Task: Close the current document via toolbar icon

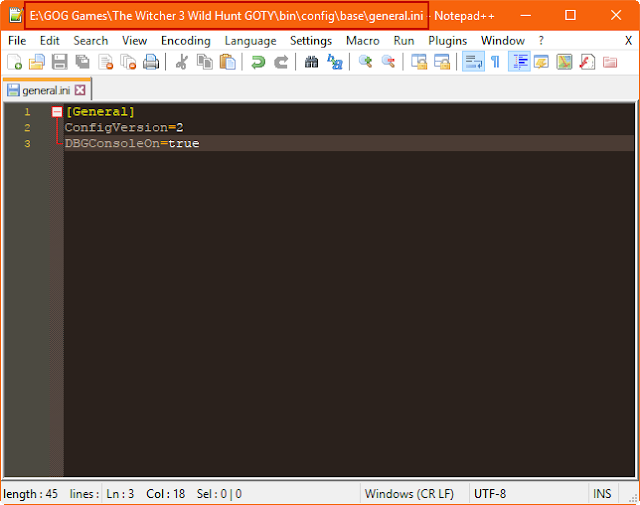Action: pos(105,62)
